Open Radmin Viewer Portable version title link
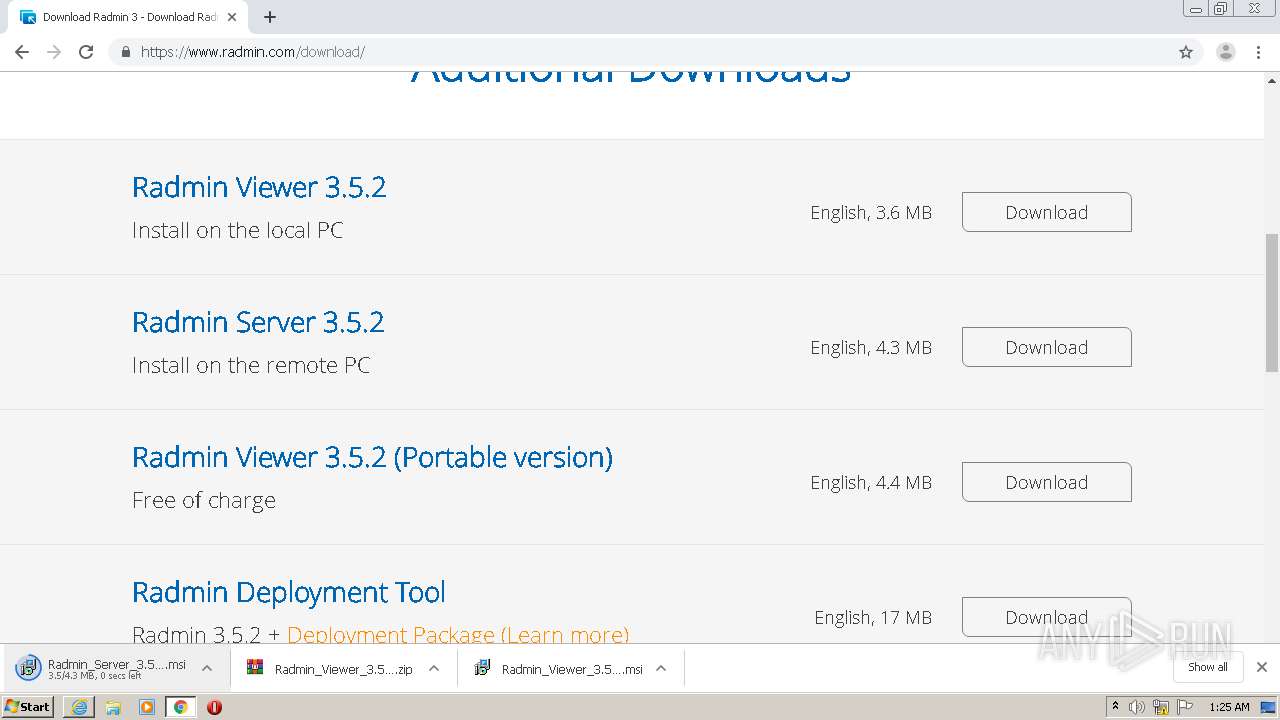 tap(372, 457)
